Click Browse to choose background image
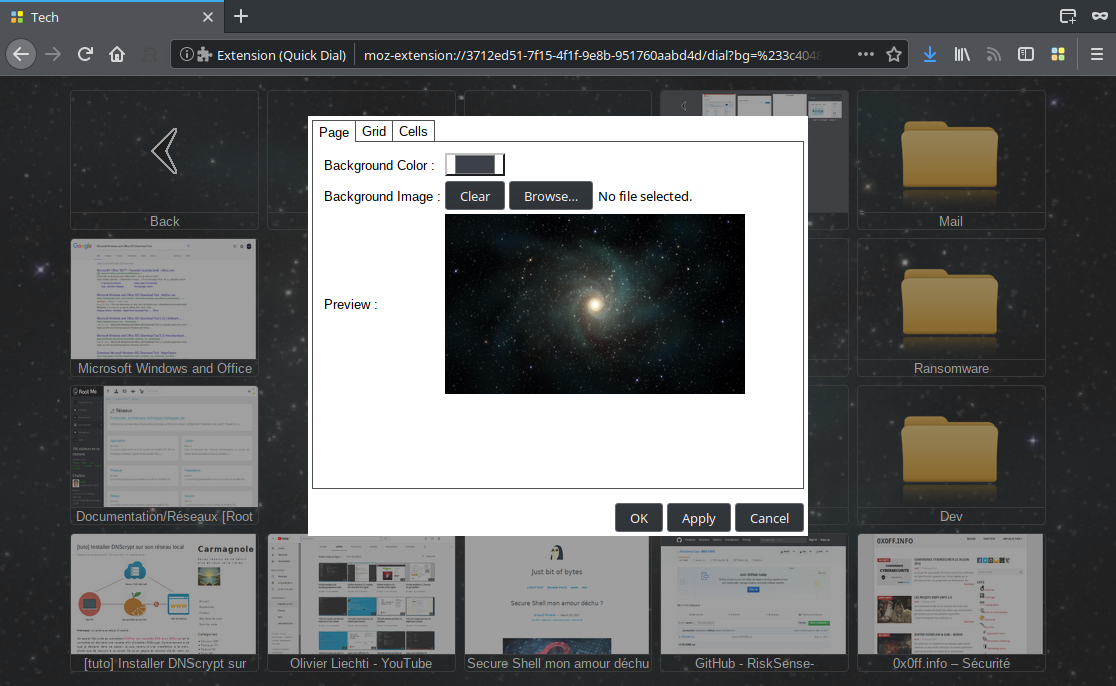The width and height of the screenshot is (1116, 686). tap(551, 196)
